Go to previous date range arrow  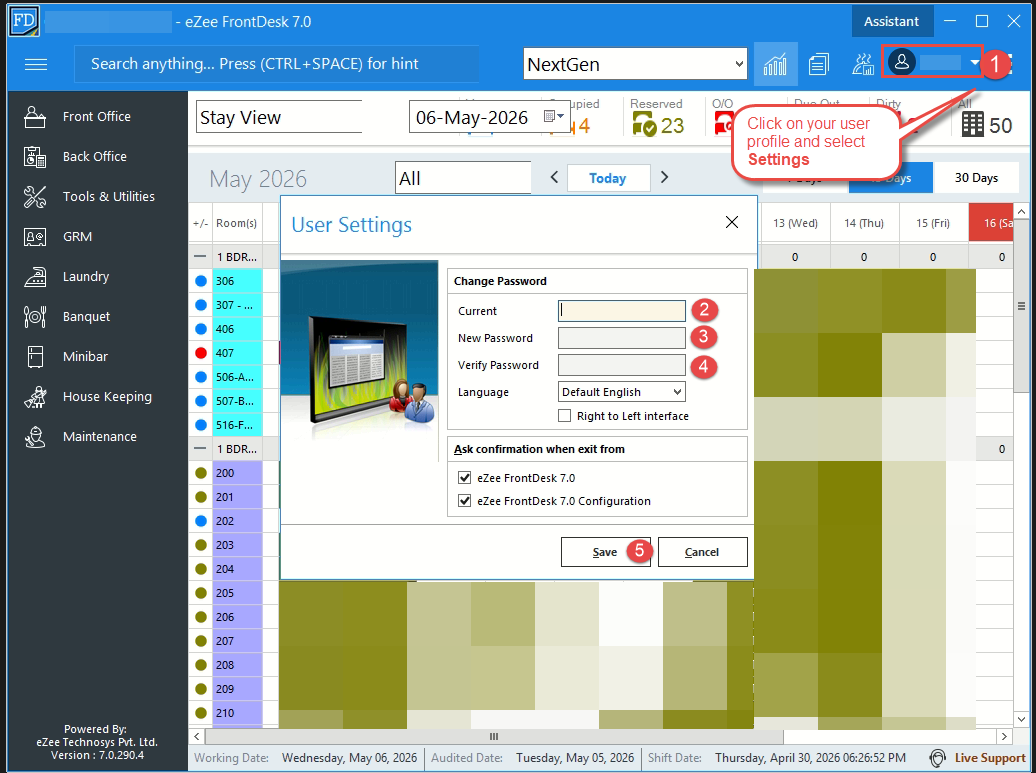(554, 177)
